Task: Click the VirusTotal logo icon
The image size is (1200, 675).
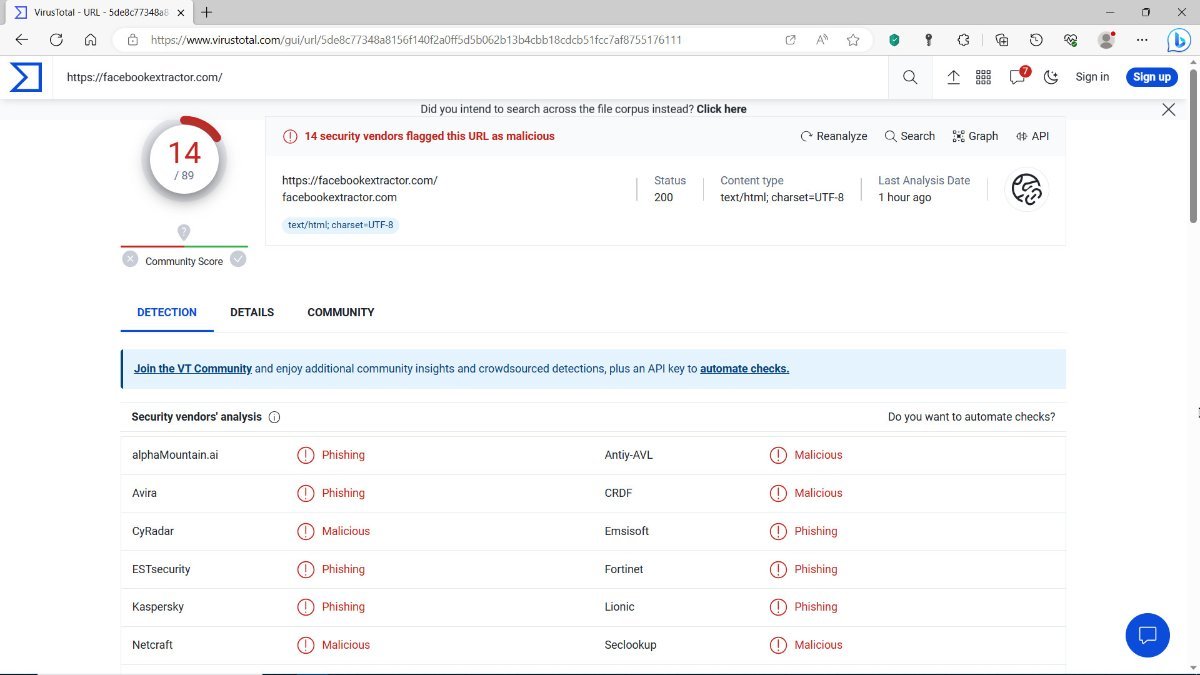Action: [26, 77]
